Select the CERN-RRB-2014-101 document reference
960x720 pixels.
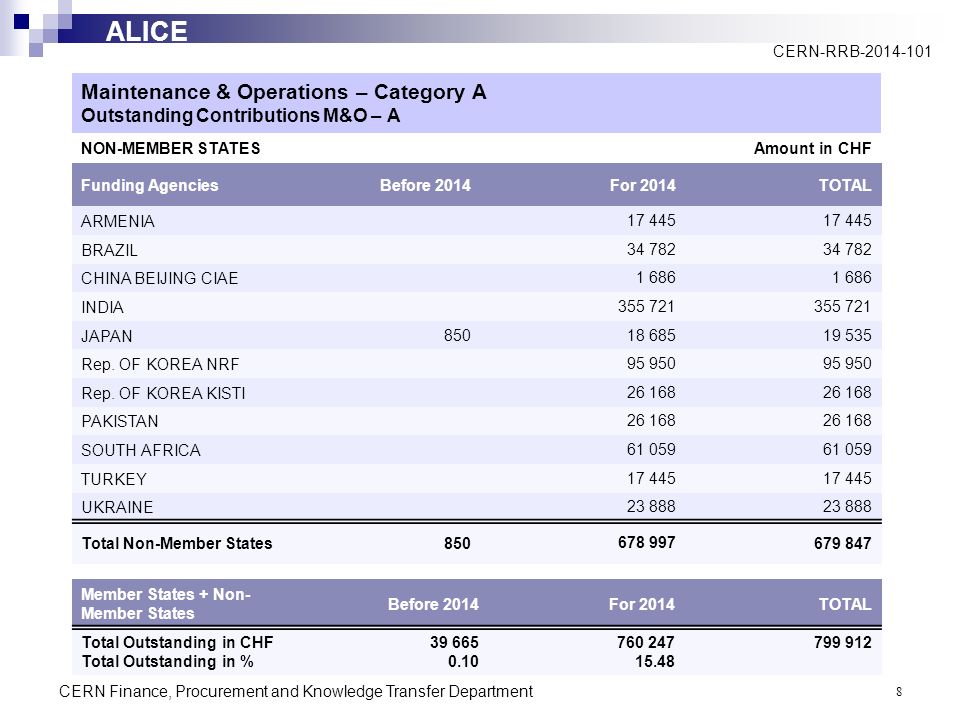tap(852, 51)
